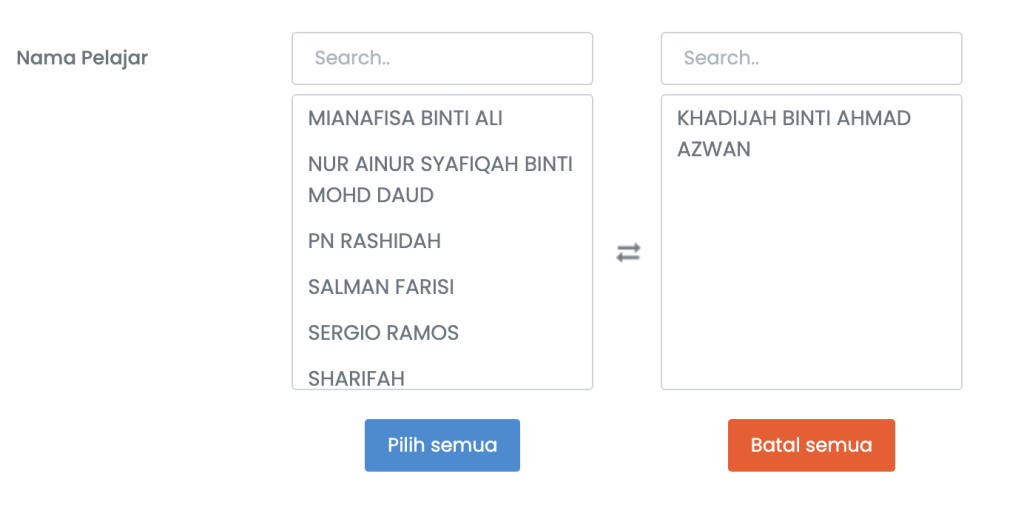This screenshot has width=1024, height=505.
Task: Click the word FARISI in the left list
Action: tap(421, 287)
